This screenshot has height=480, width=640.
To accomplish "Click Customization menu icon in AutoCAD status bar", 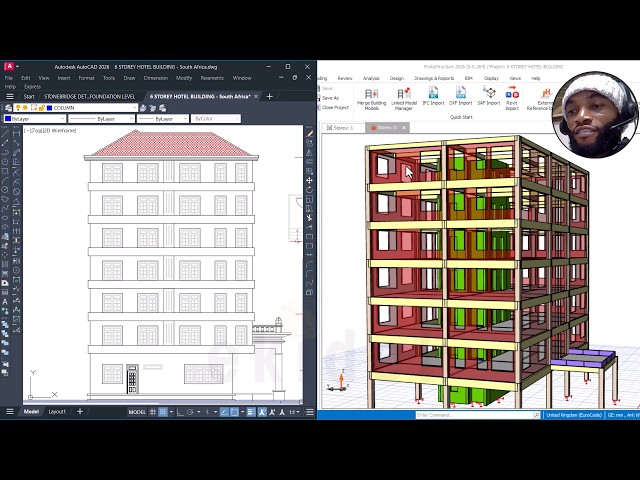I will [310, 412].
